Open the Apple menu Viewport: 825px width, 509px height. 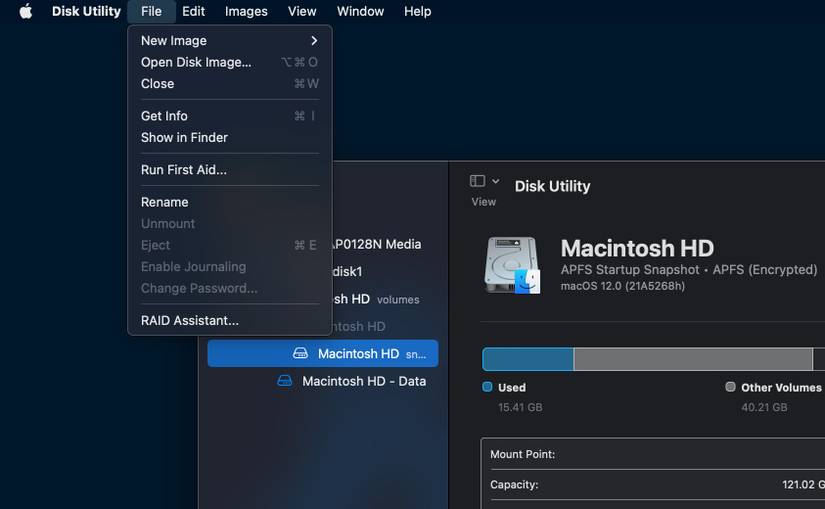point(26,11)
